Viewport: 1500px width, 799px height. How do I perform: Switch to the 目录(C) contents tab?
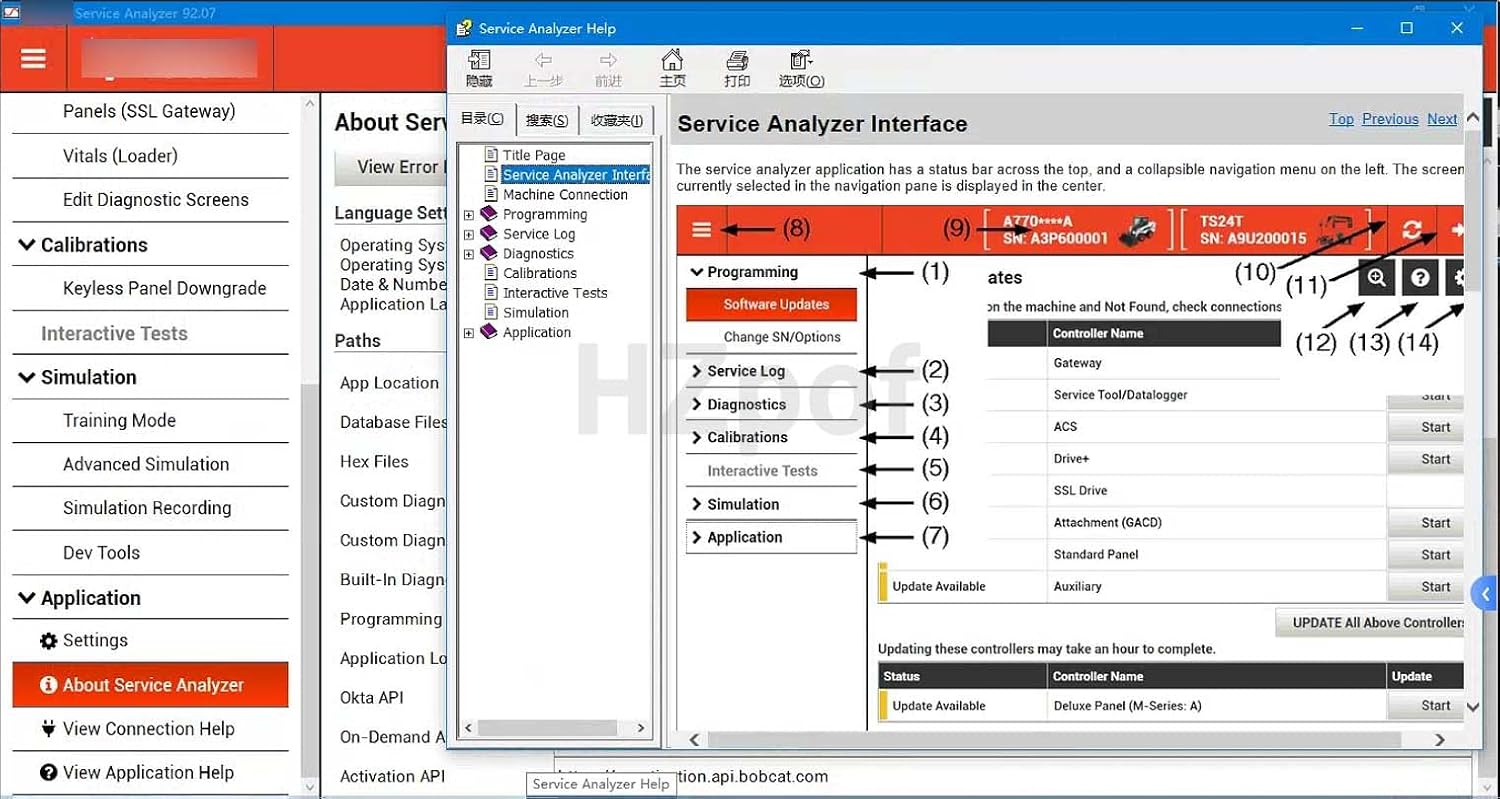click(x=482, y=119)
